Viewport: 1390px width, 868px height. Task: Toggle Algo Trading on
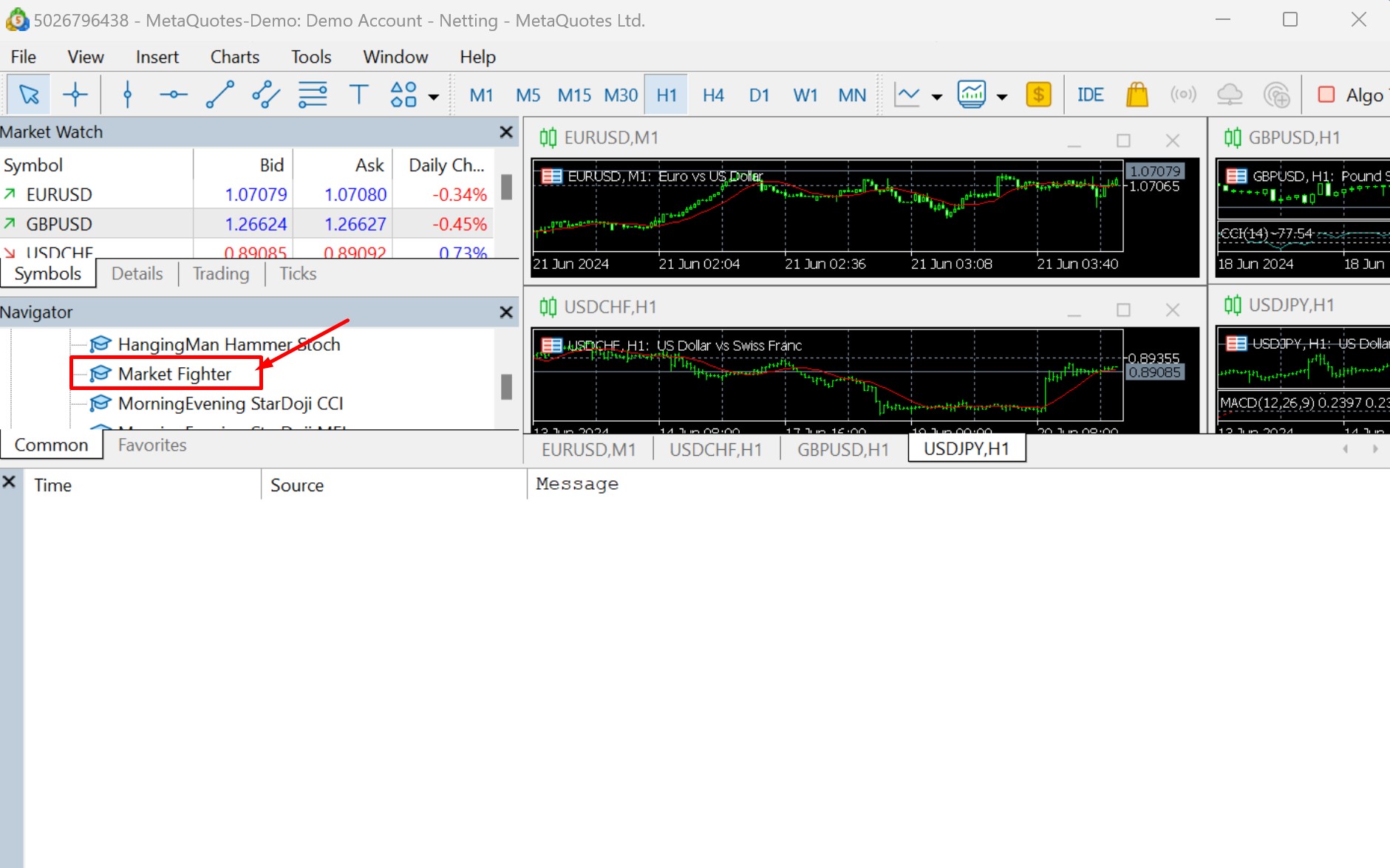point(1351,95)
